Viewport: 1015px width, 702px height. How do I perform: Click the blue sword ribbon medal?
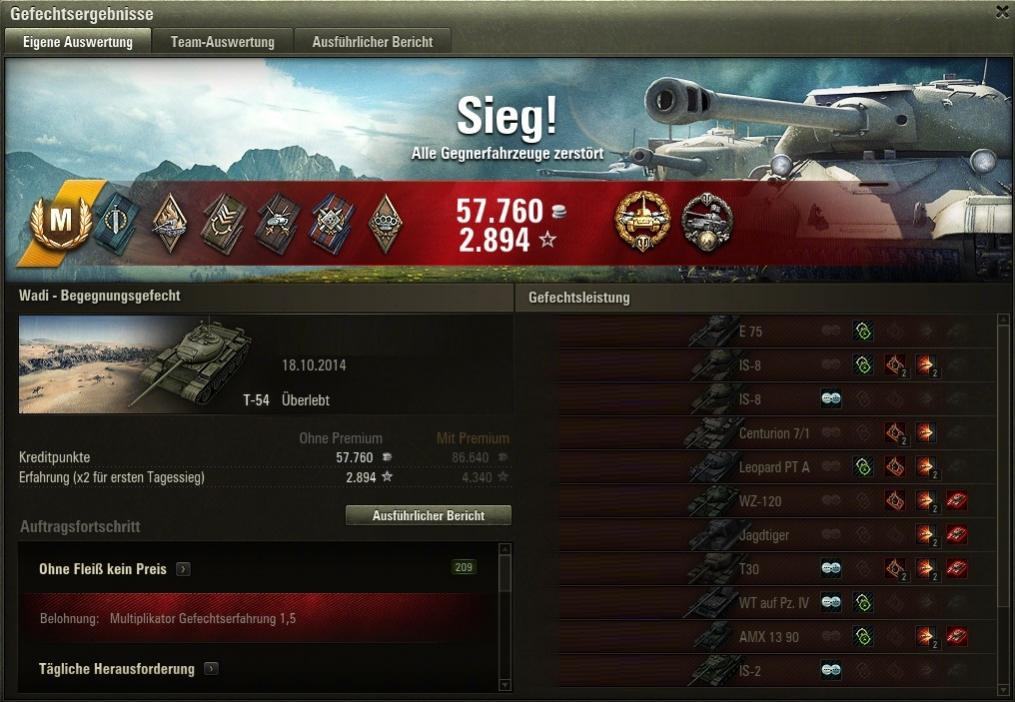pos(117,222)
